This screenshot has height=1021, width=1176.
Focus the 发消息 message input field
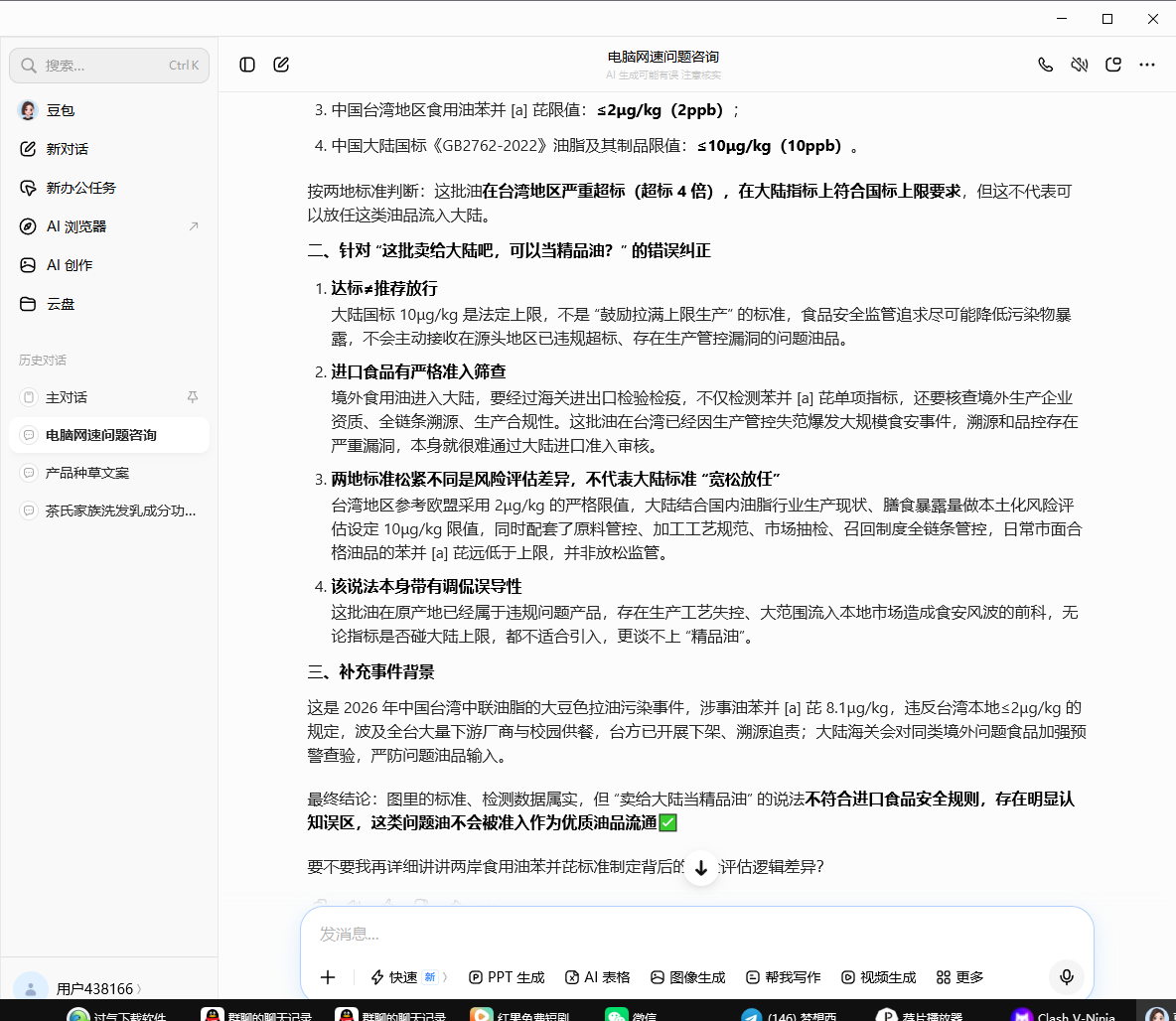click(696, 934)
